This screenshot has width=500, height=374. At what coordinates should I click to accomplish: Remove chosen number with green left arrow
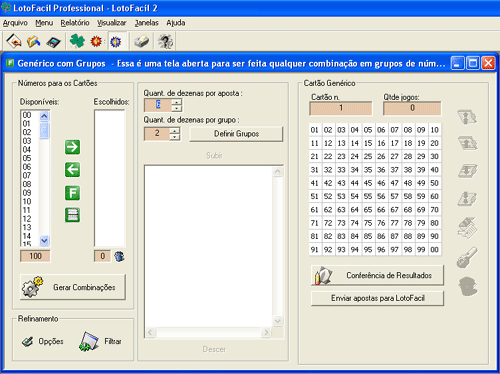click(72, 170)
